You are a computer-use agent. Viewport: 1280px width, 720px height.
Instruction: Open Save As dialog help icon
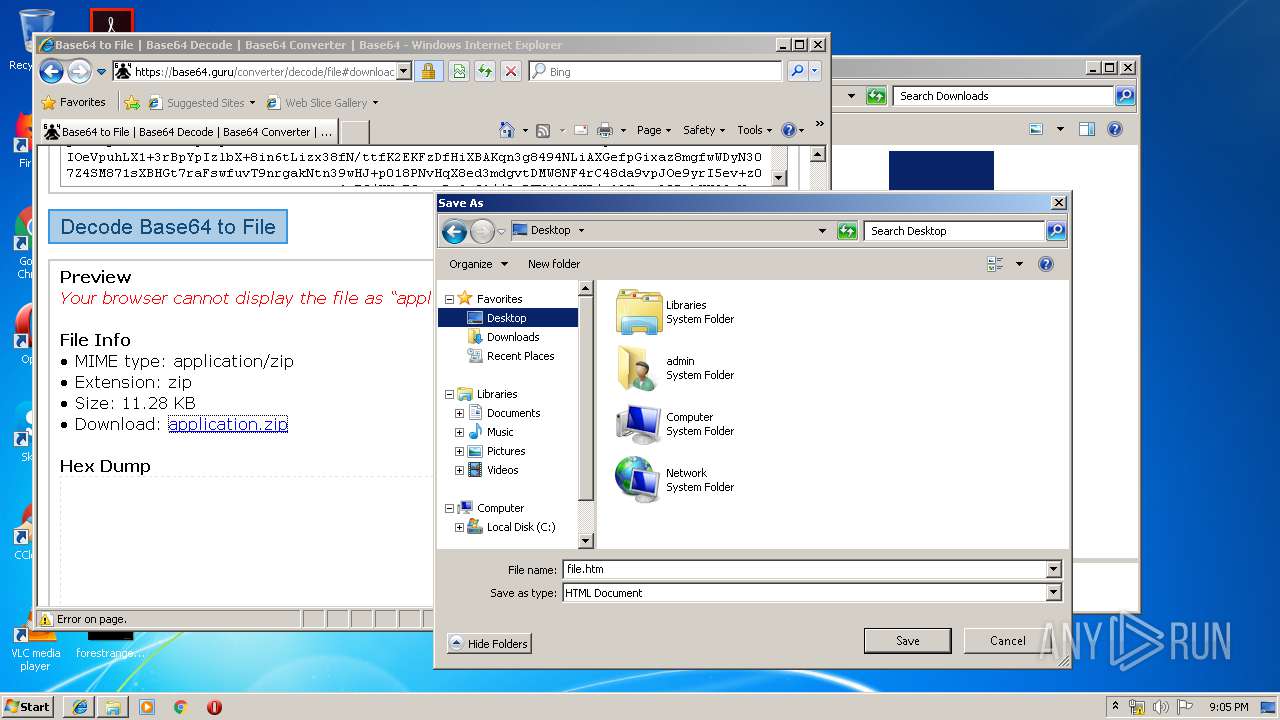tap(1046, 264)
